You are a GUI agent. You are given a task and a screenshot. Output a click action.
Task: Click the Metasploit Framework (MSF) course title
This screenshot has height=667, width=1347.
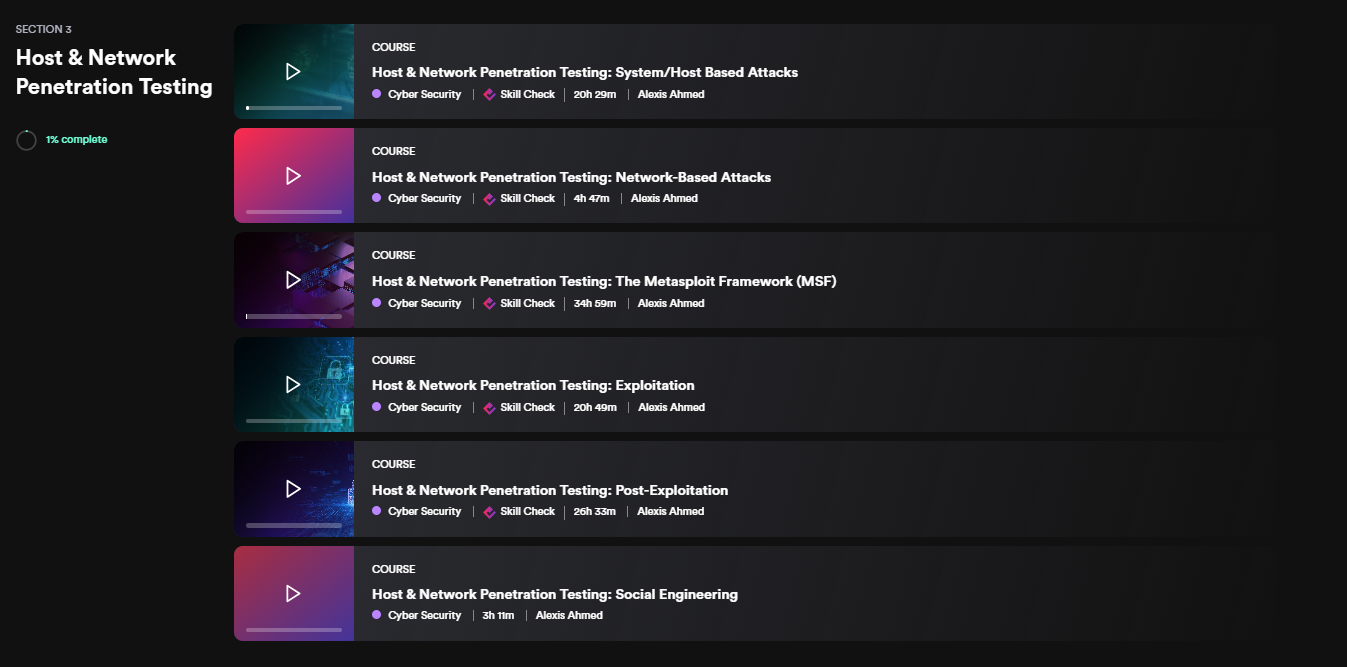coord(603,281)
